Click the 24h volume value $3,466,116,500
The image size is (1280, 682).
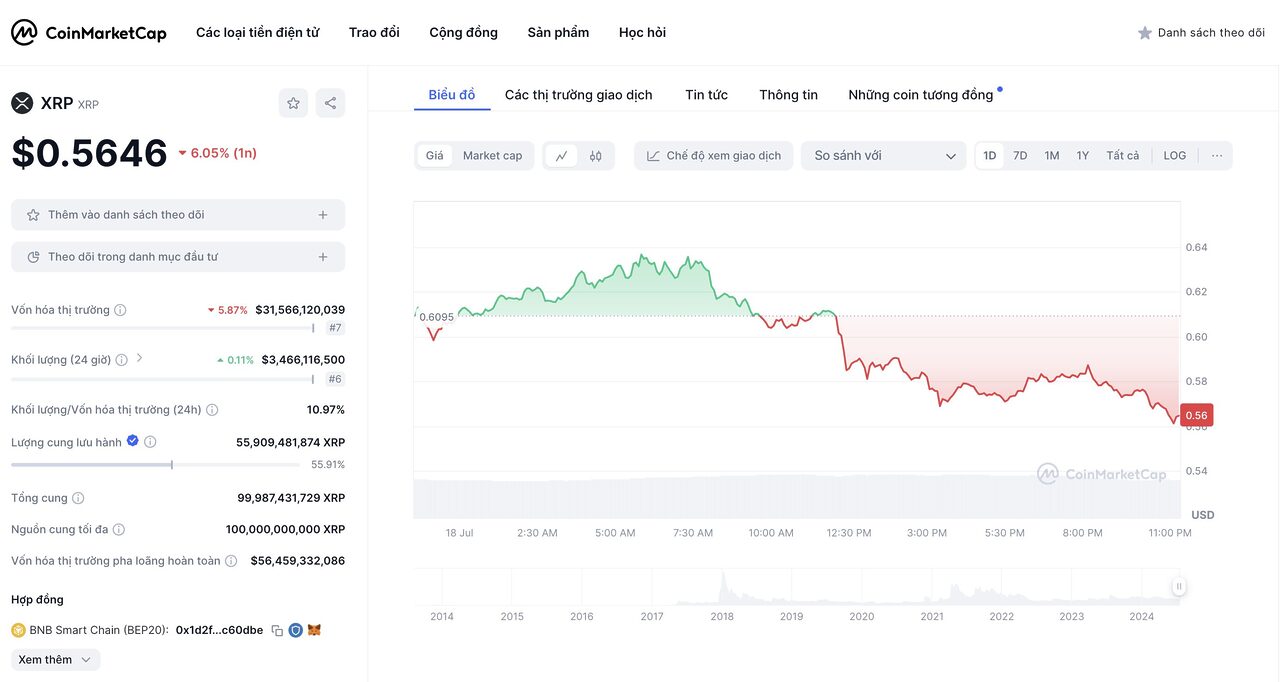coord(303,360)
